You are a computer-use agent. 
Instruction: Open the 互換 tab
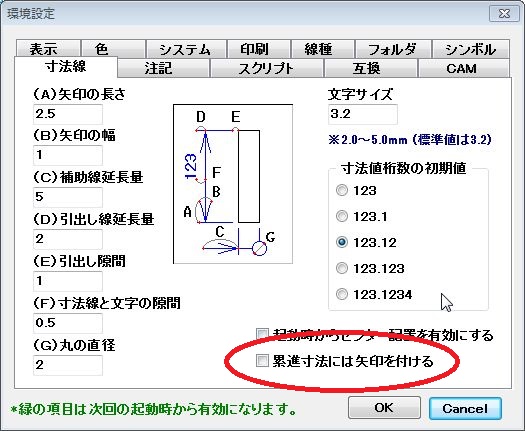tap(371, 68)
